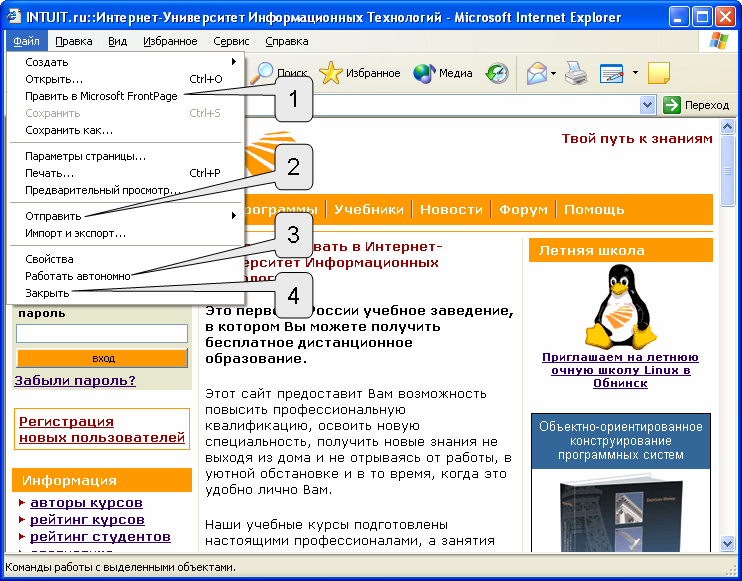
Task: Toggle Работать автономно menu entry
Action: (125, 276)
